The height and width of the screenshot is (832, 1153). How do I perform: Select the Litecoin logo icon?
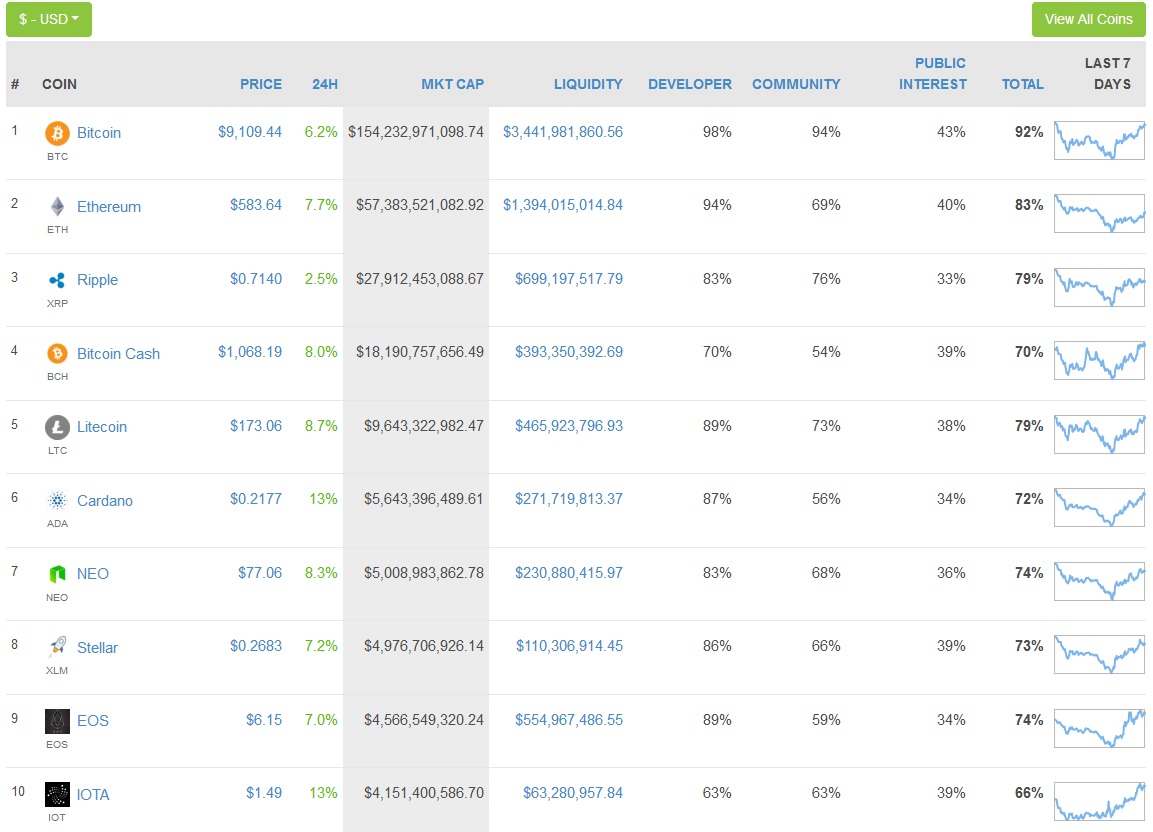click(57, 427)
